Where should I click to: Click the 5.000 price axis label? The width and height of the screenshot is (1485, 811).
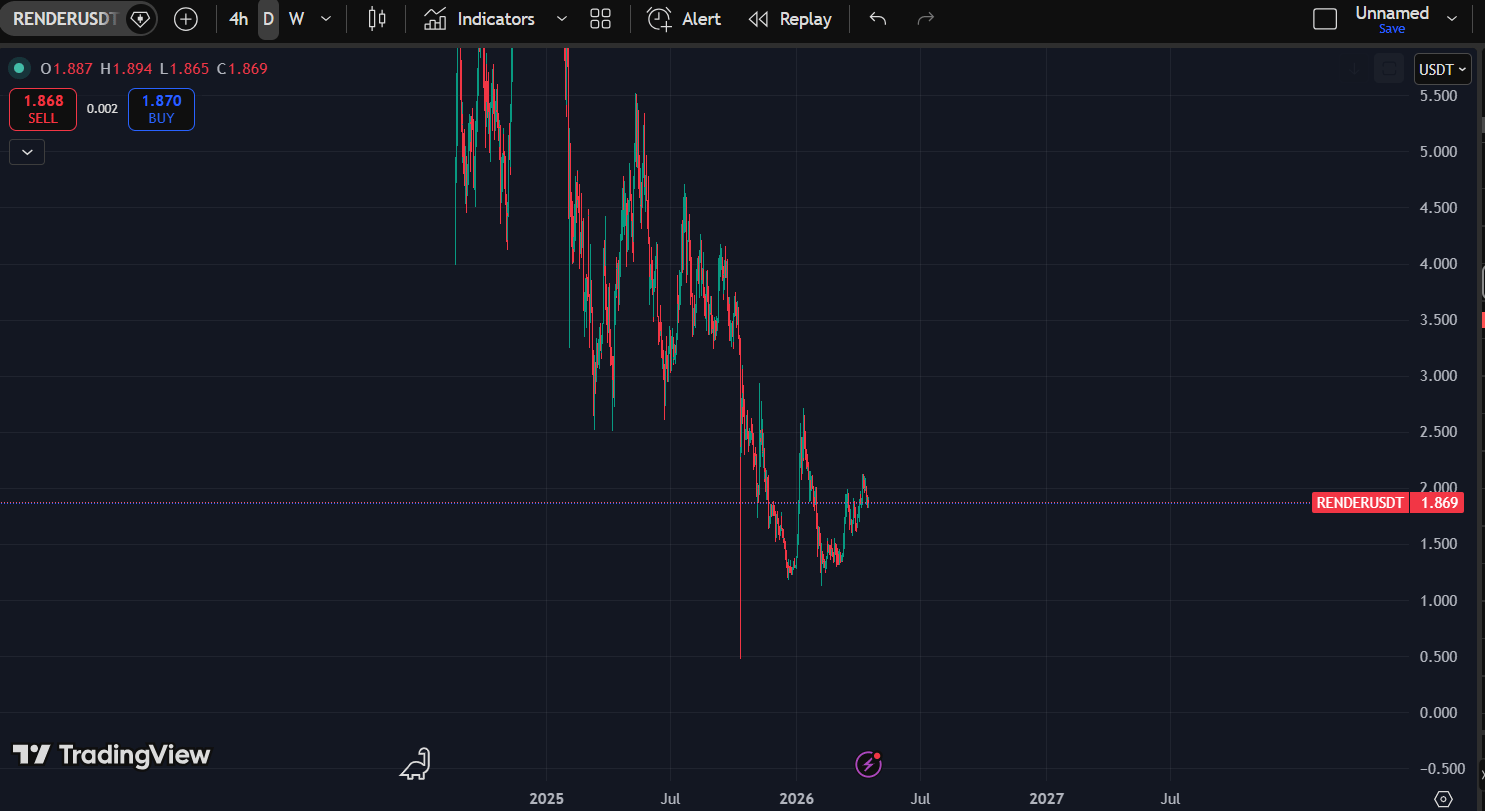point(1438,152)
